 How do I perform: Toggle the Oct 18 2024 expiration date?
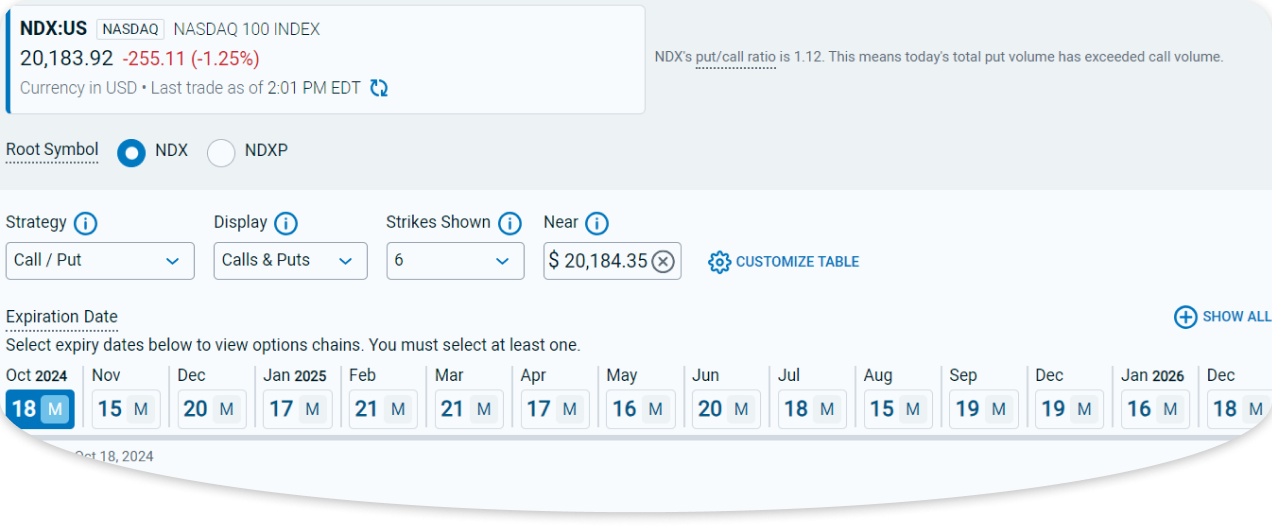pyautogui.click(x=40, y=409)
